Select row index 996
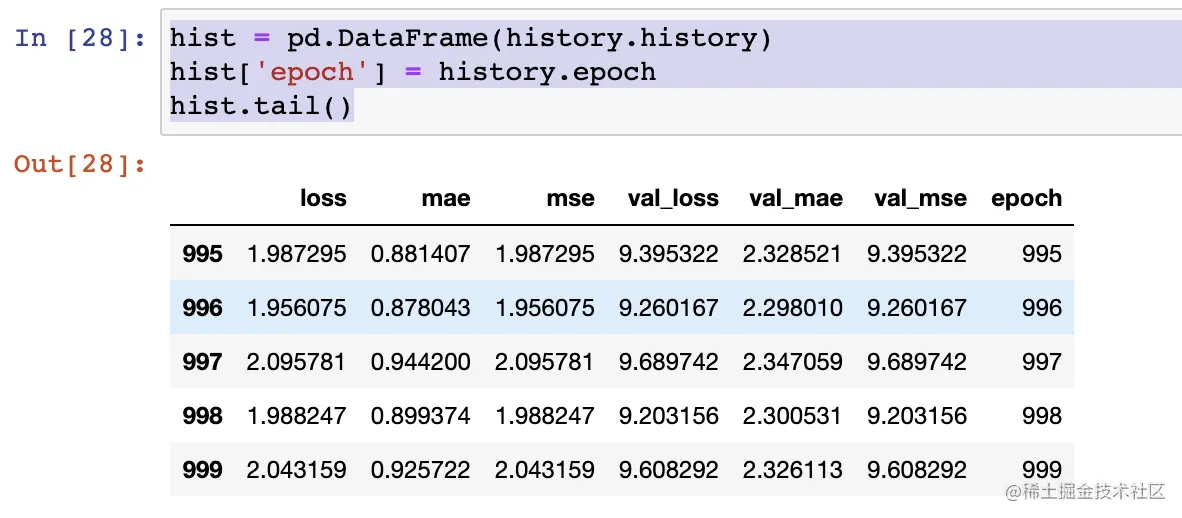1182x518 pixels. [202, 308]
